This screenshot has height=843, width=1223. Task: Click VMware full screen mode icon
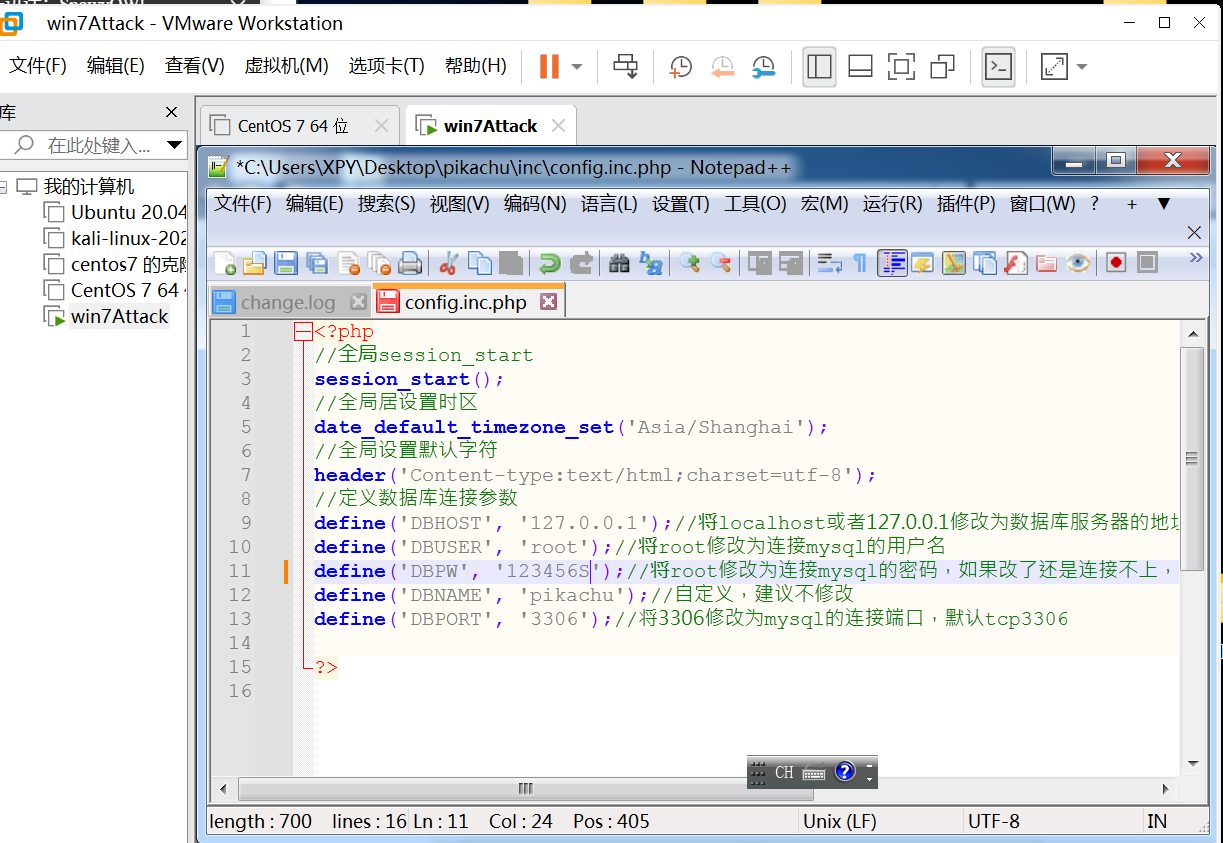(901, 66)
